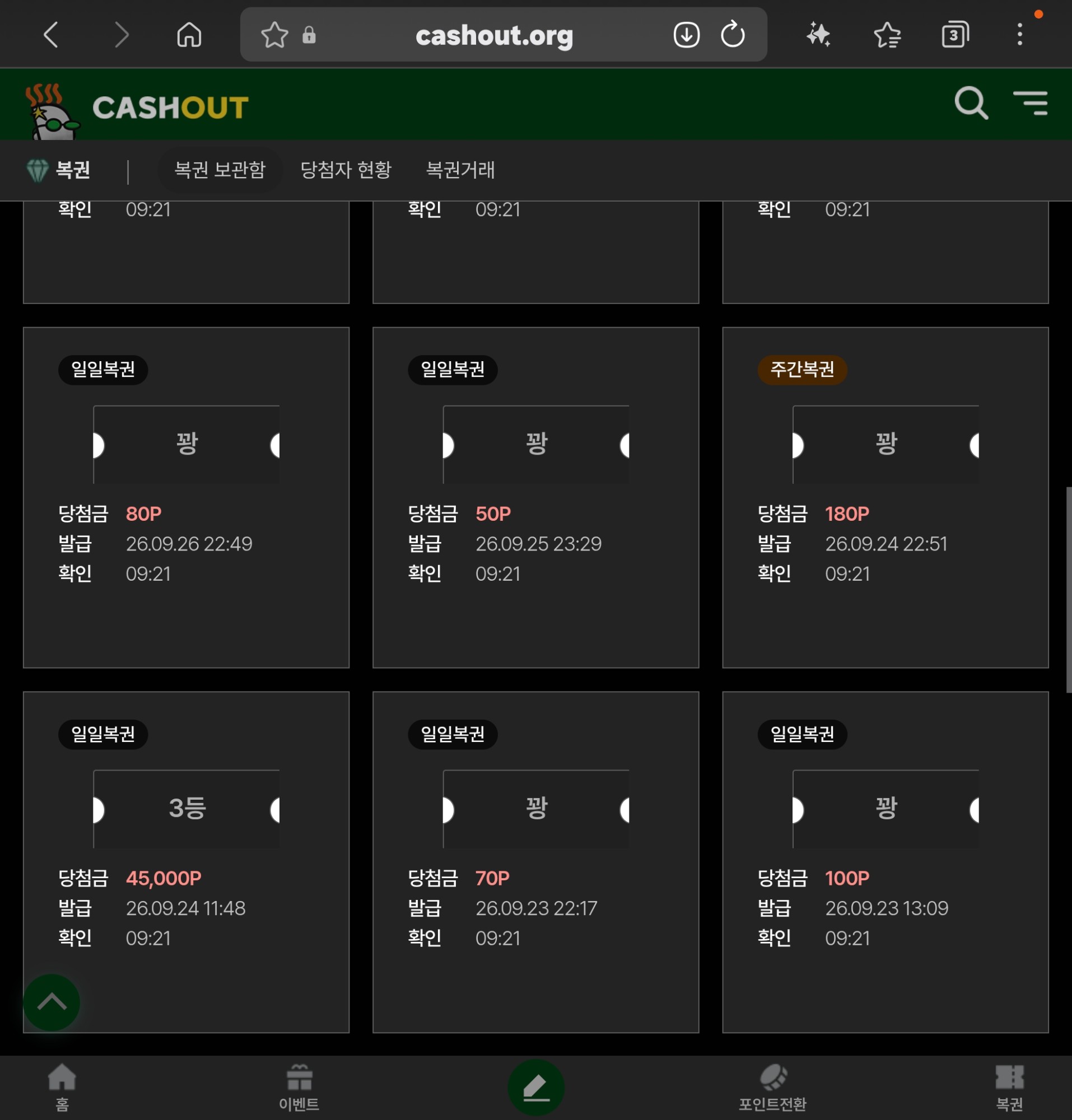The height and width of the screenshot is (1120, 1072).
Task: Switch to the 복권 보관함 tab
Action: 220,170
